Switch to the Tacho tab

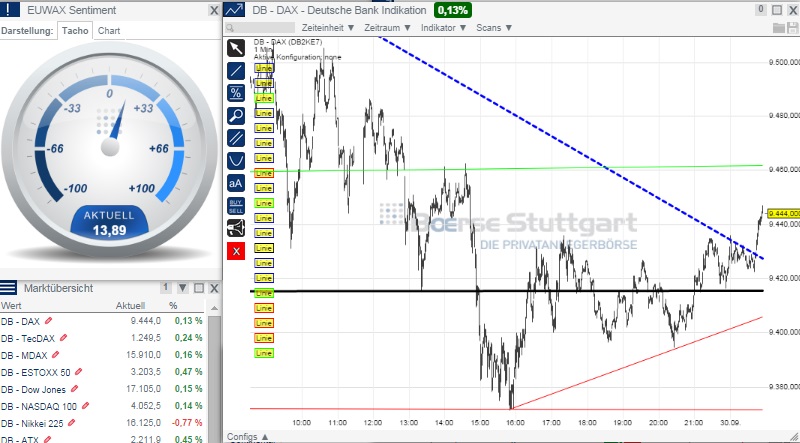pos(75,31)
